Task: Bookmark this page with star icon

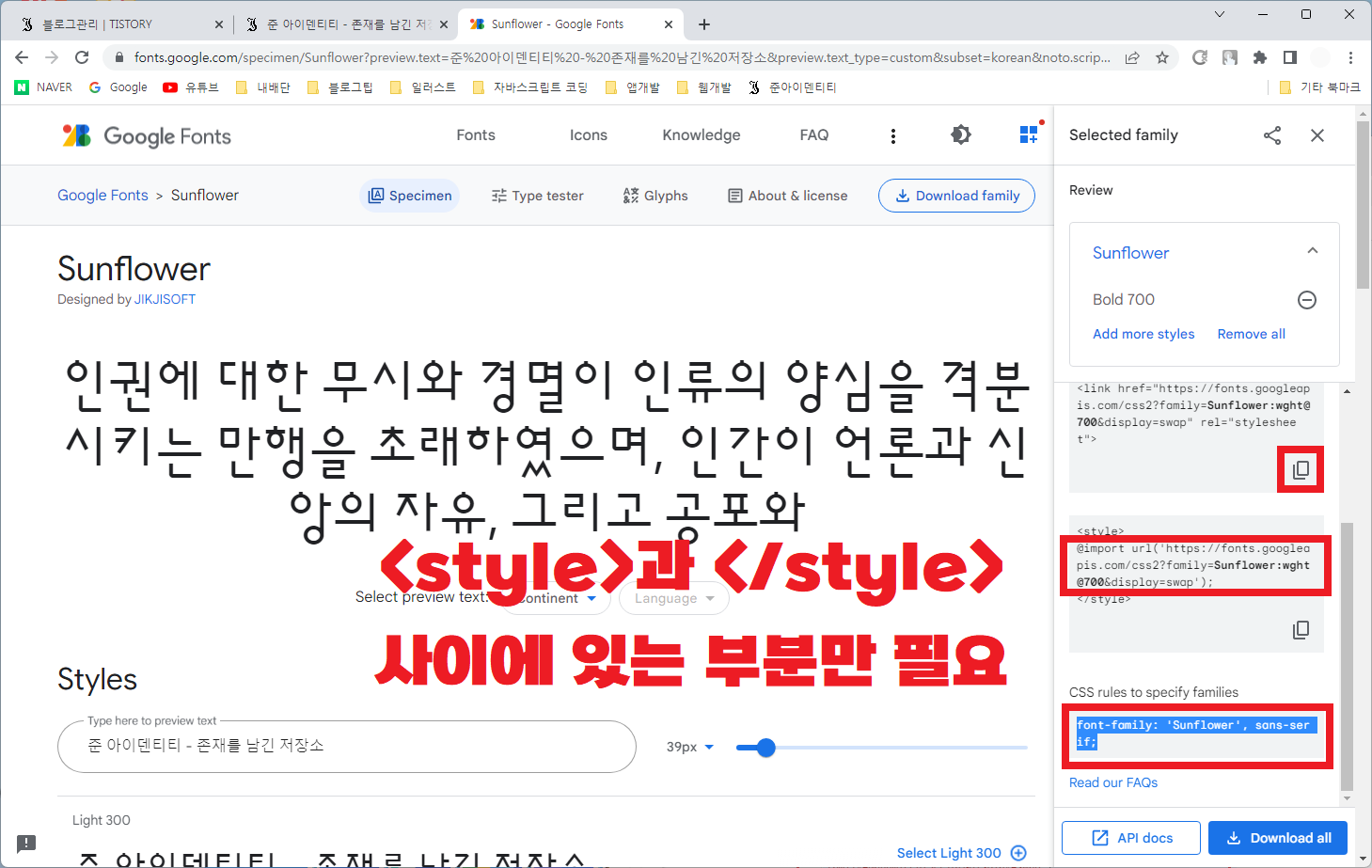Action: click(x=1162, y=57)
